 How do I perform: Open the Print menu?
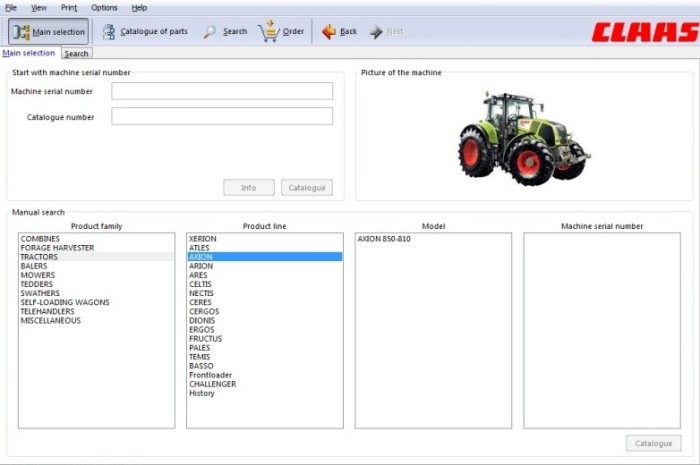(69, 8)
